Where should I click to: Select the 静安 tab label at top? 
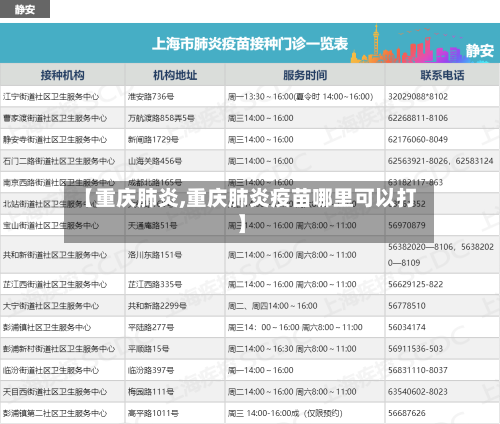click(x=25, y=9)
